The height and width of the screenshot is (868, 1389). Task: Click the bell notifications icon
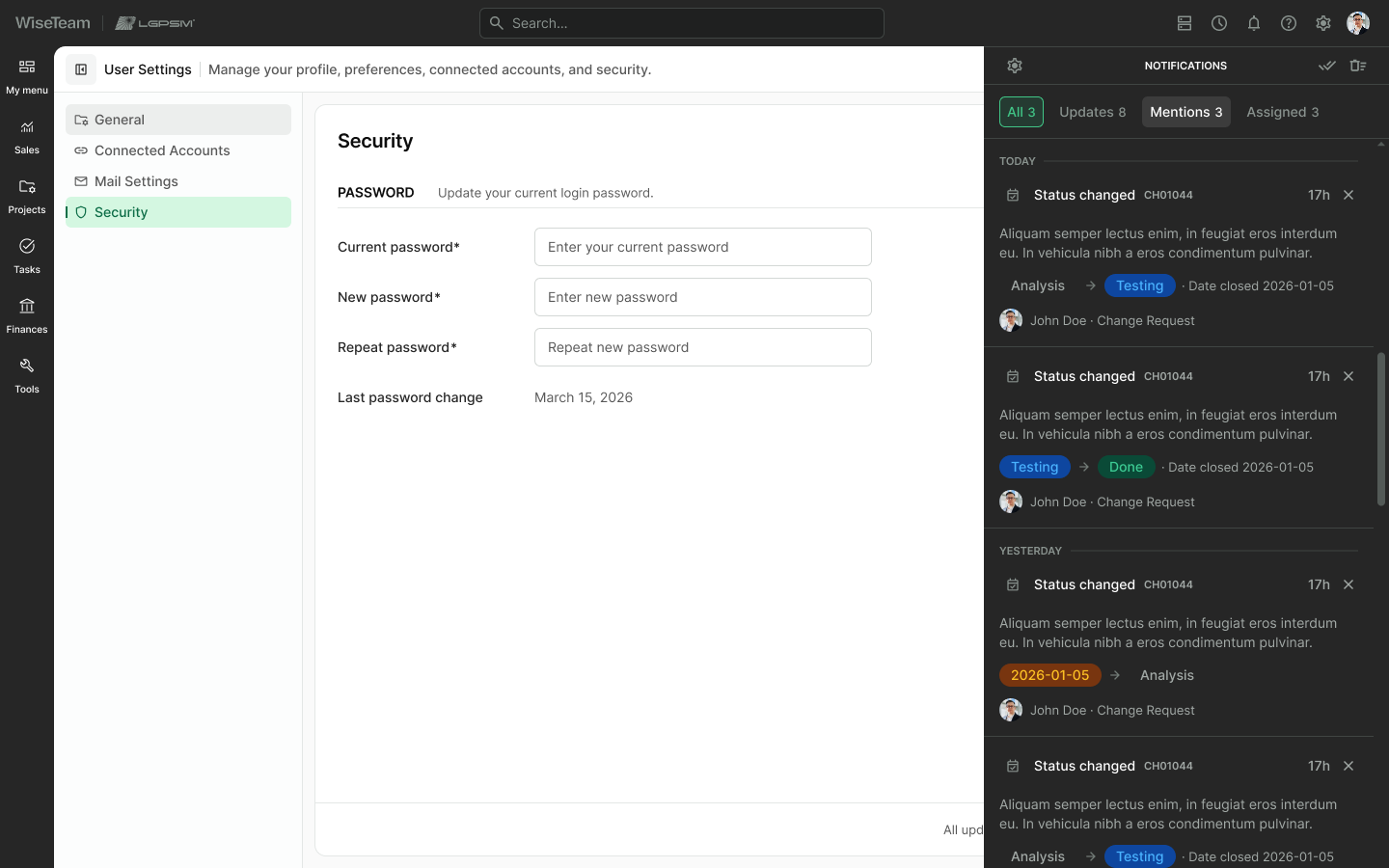pos(1254,23)
